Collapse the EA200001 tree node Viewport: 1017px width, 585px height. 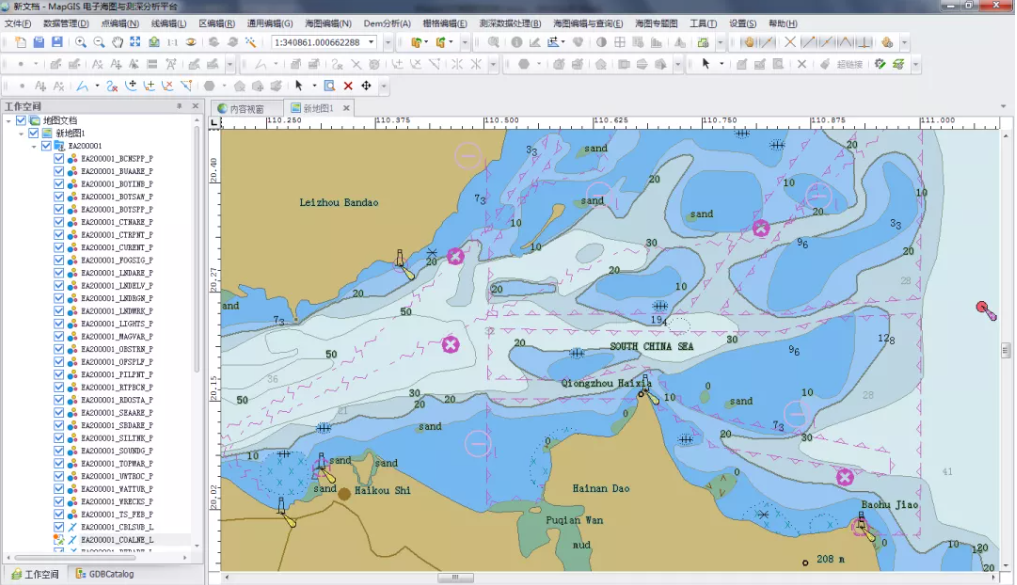pyautogui.click(x=33, y=146)
